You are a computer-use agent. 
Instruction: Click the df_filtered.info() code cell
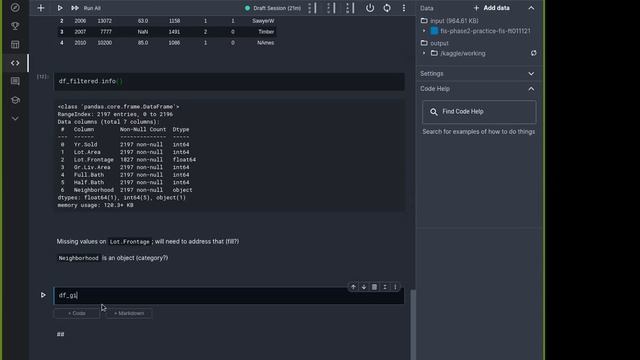click(x=229, y=81)
